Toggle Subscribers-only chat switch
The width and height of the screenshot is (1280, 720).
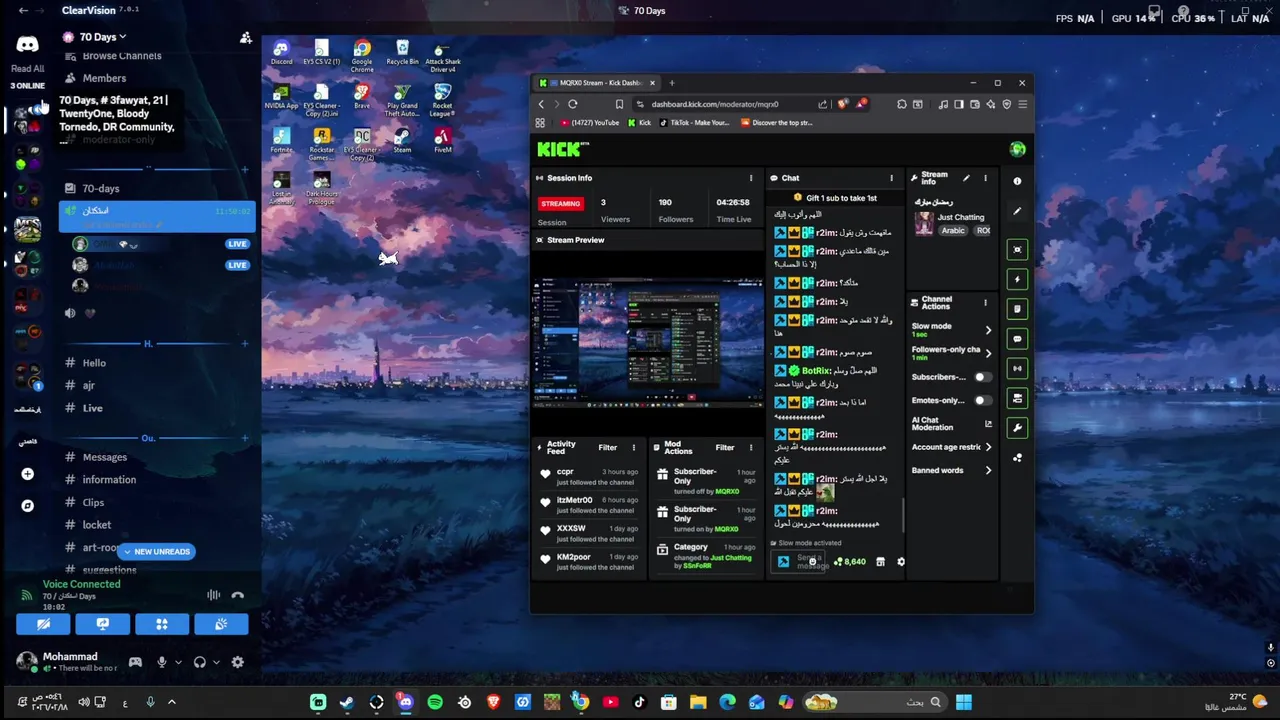[x=983, y=377]
